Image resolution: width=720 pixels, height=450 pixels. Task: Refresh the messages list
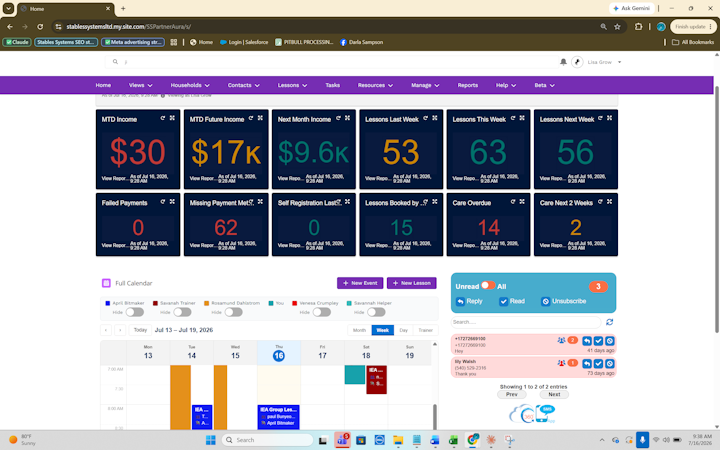coord(609,322)
